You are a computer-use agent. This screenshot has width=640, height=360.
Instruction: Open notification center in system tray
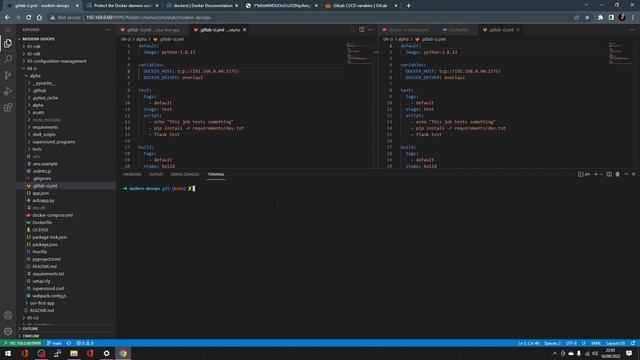[629, 353]
